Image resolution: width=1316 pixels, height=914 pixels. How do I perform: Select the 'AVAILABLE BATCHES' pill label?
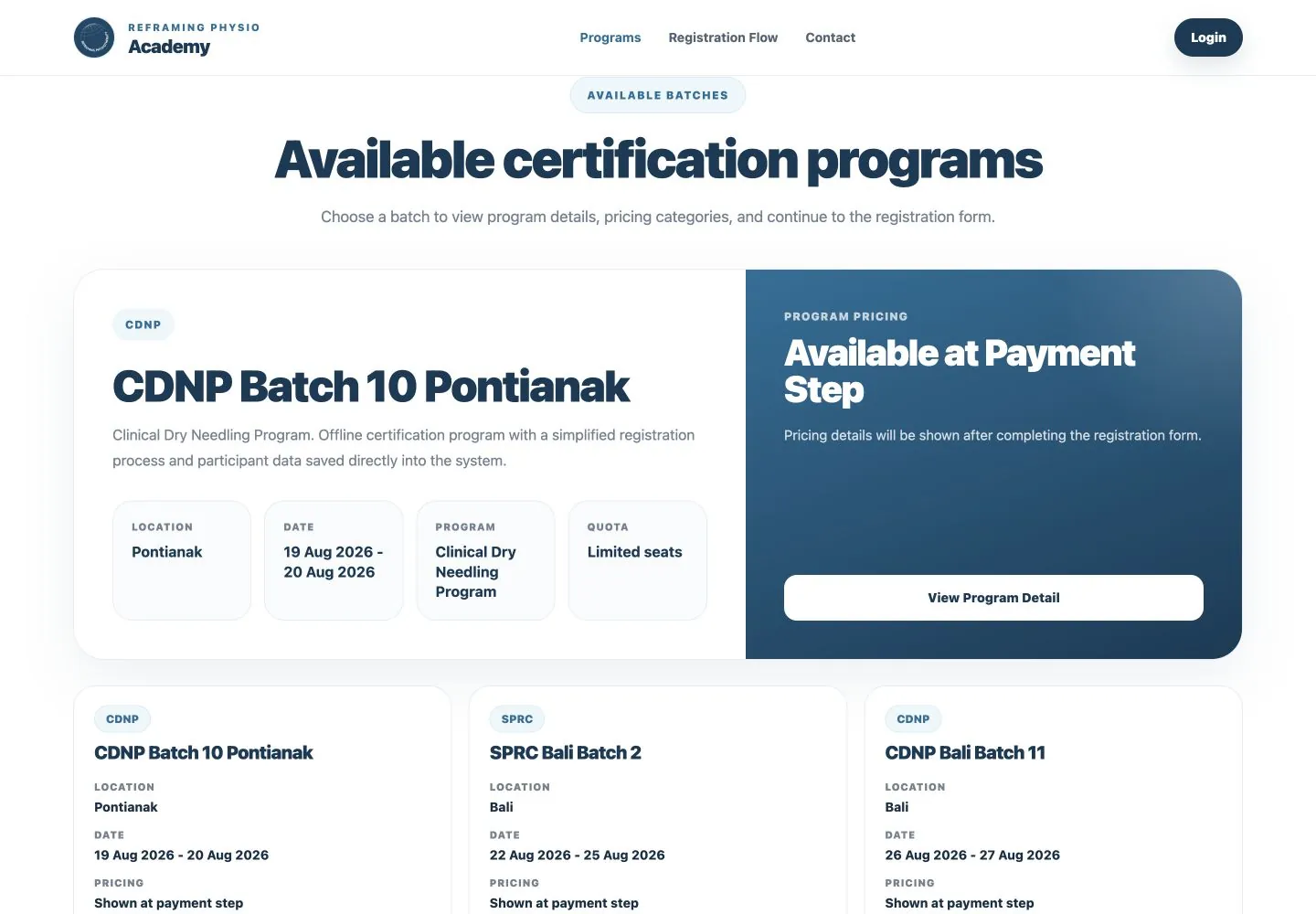[x=658, y=95]
